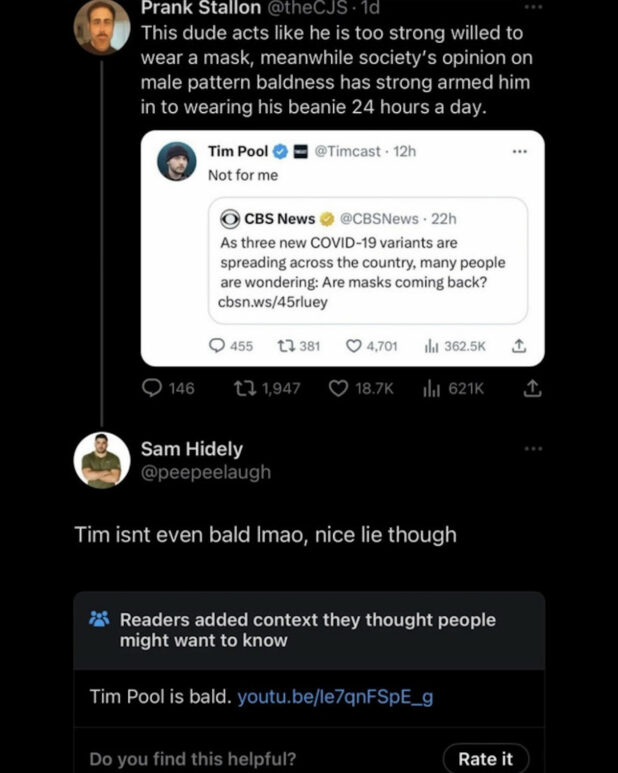Open Sam Hidely's profile picture
Image resolution: width=618 pixels, height=773 pixels.
click(x=102, y=460)
